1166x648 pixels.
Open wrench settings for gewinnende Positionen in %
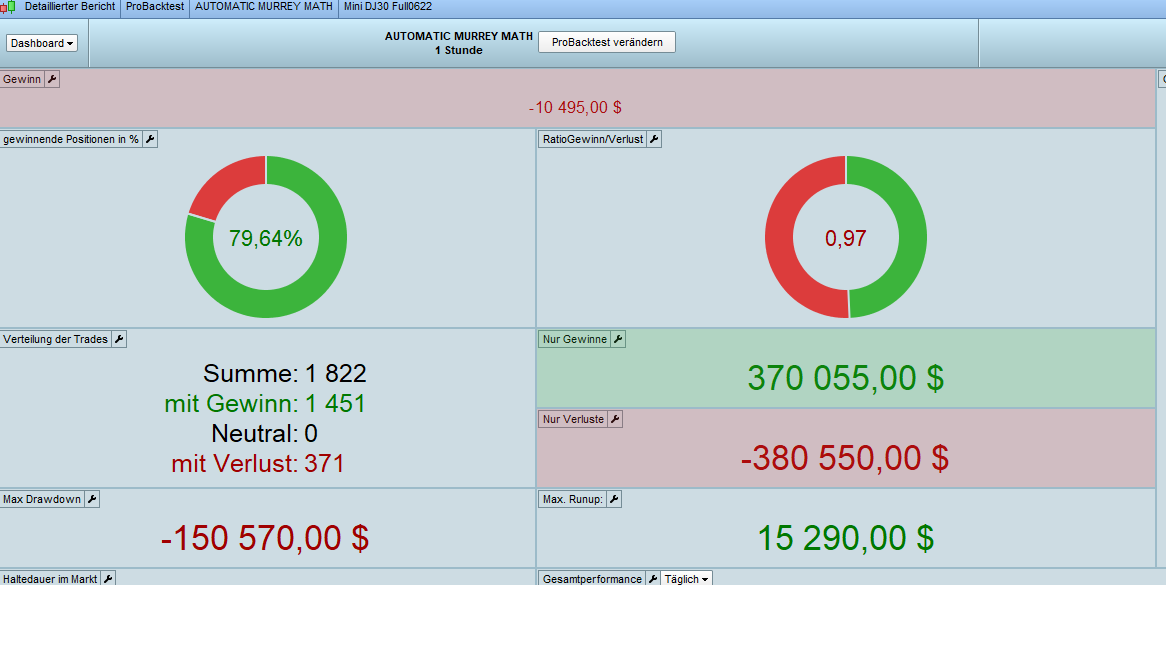coord(150,139)
